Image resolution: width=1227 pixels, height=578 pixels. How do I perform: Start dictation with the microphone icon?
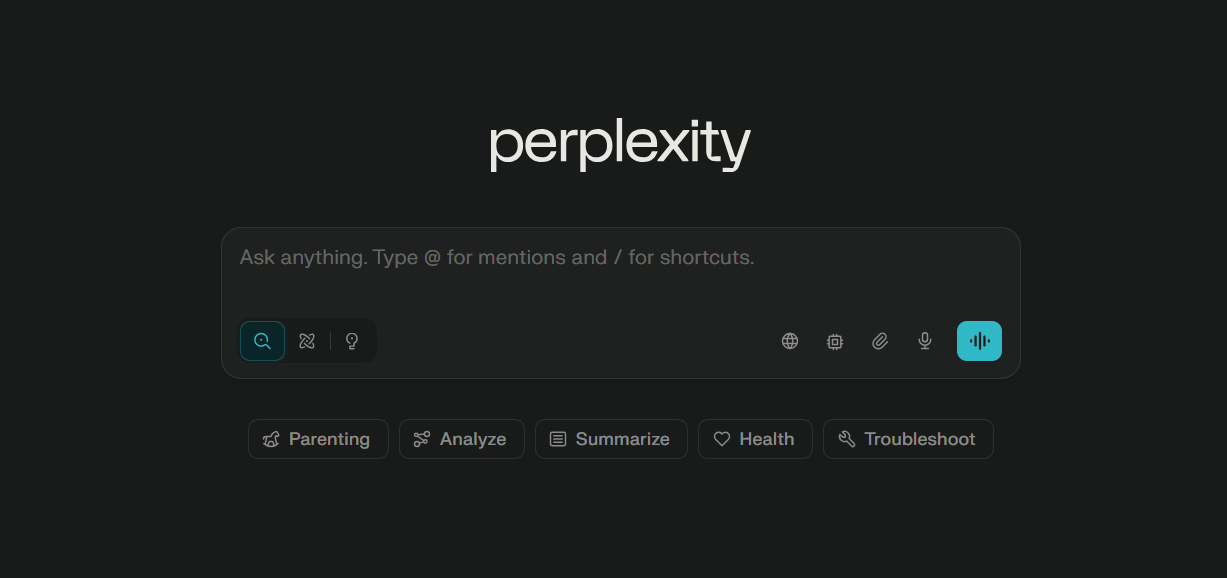click(925, 341)
